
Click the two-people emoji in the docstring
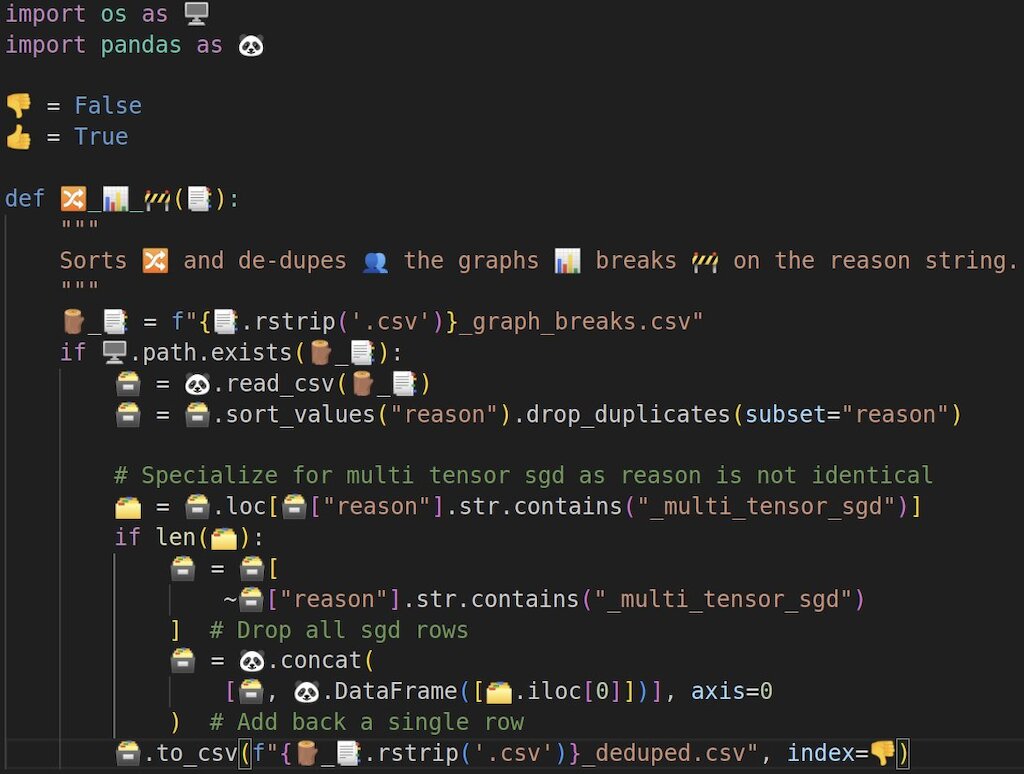[x=375, y=261]
